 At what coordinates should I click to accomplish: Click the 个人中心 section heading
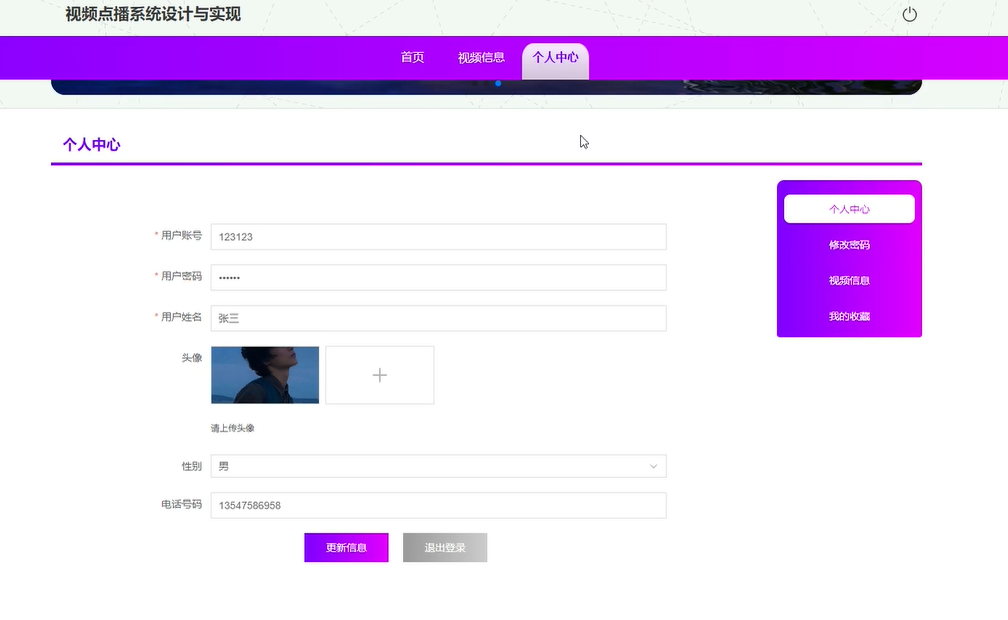91,145
